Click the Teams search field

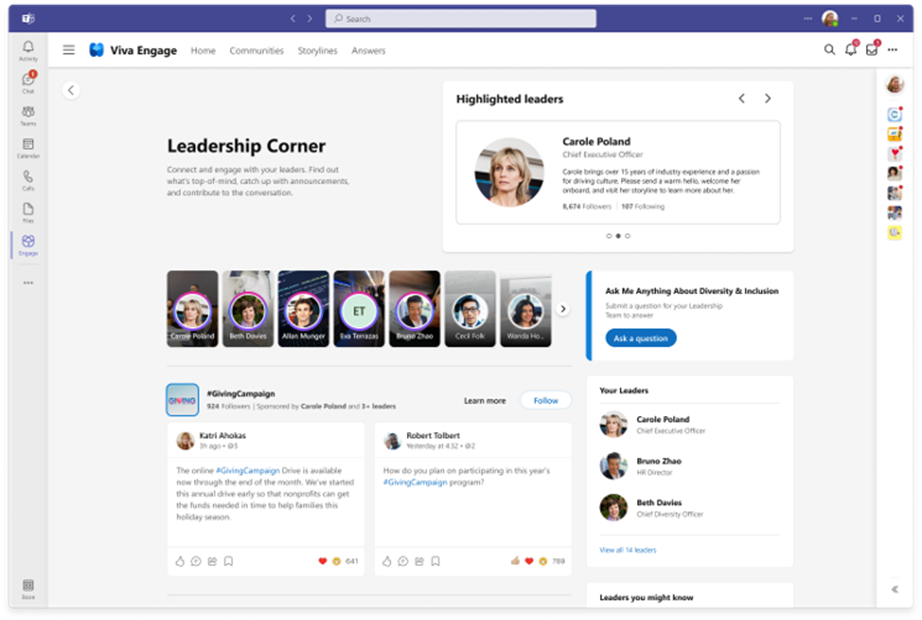(x=460, y=19)
